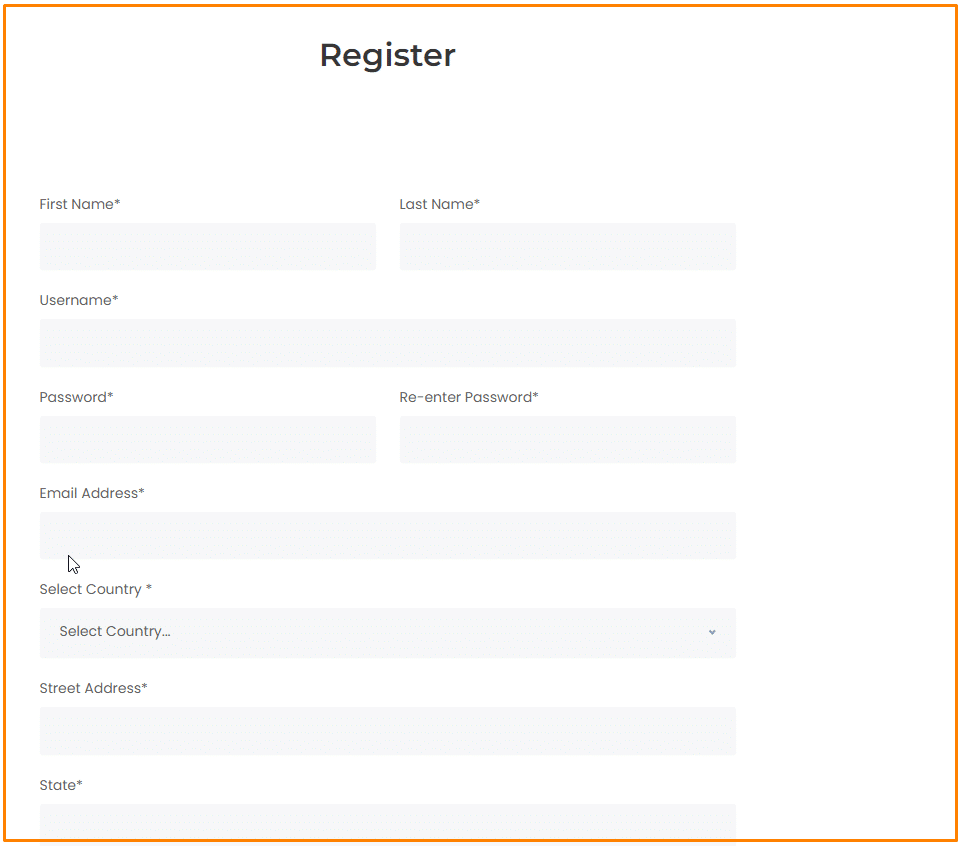
Task: Select the "Username*" field label
Action: [x=79, y=300]
